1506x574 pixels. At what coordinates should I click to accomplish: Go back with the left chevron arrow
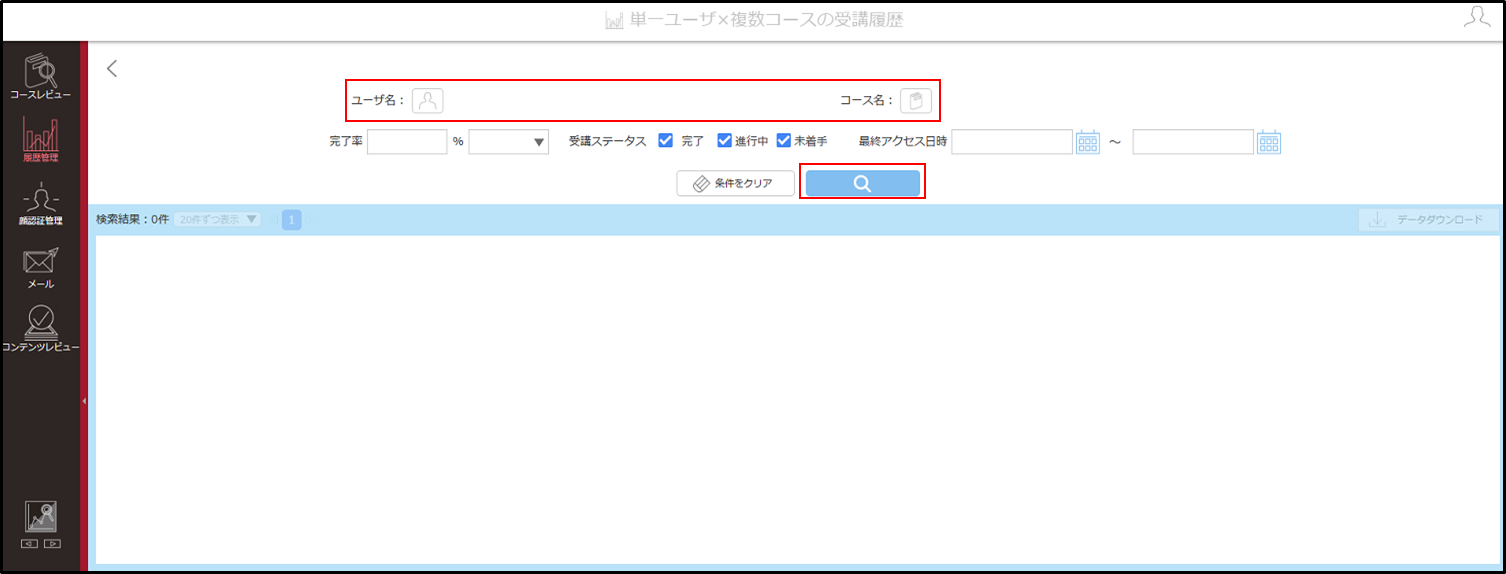tap(112, 69)
